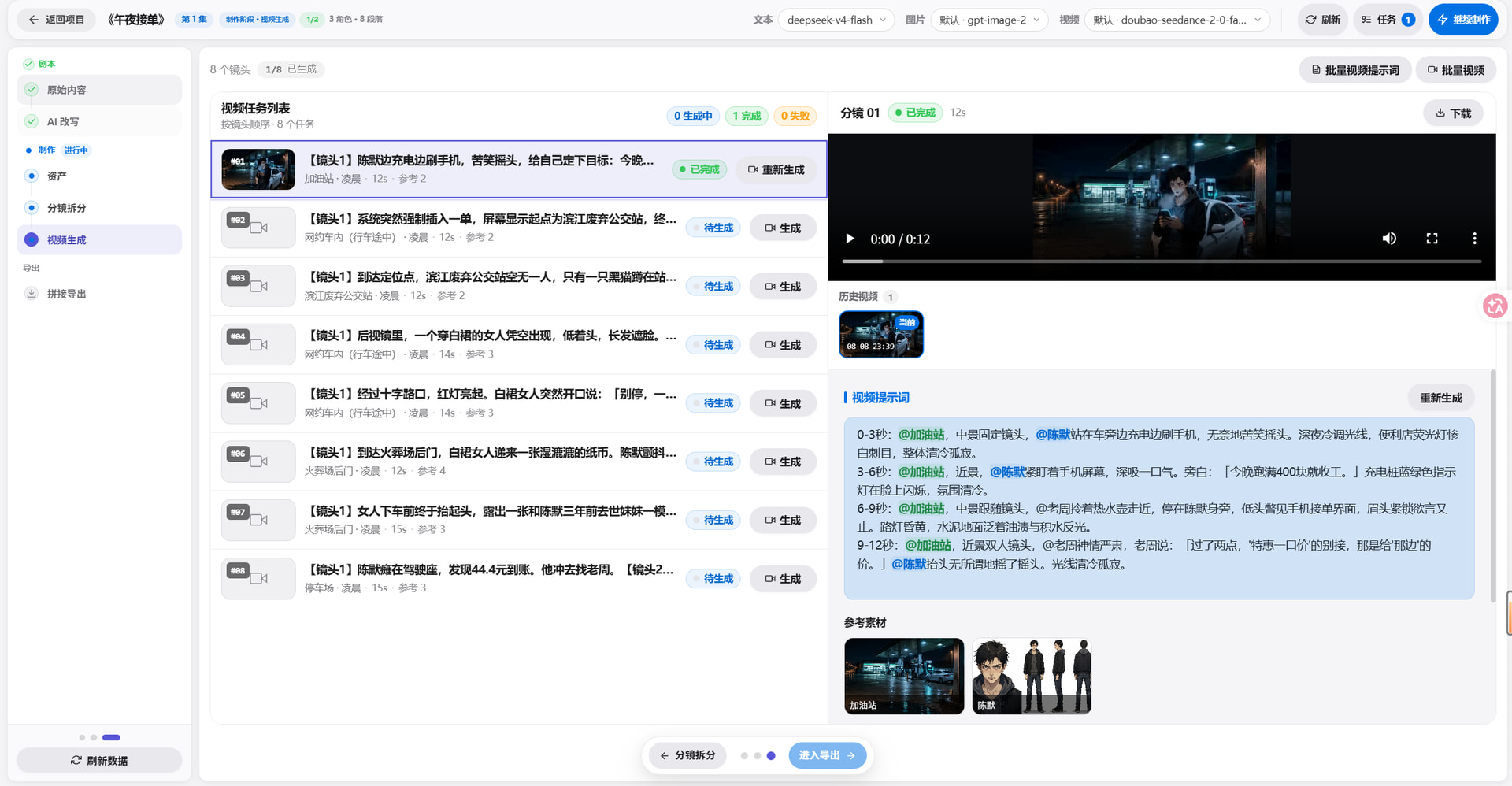This screenshot has height=786, width=1512.
Task: Open the 拼接导出 sidebar step
Action: coord(99,294)
